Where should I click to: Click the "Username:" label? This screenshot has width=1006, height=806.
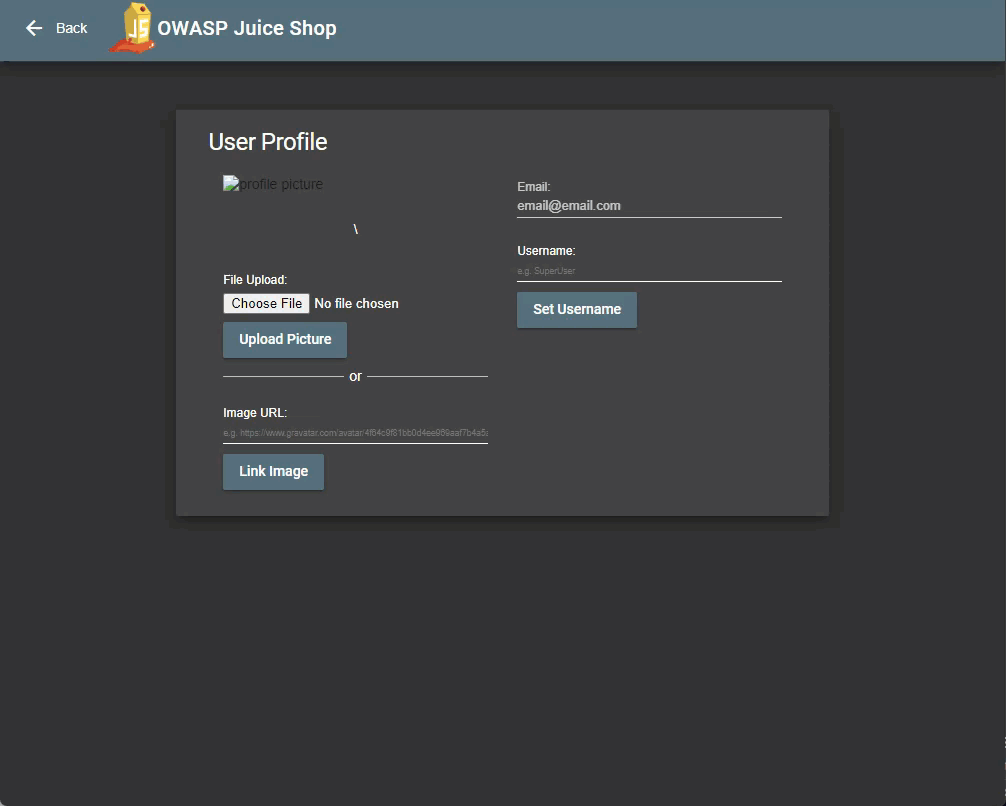(546, 251)
